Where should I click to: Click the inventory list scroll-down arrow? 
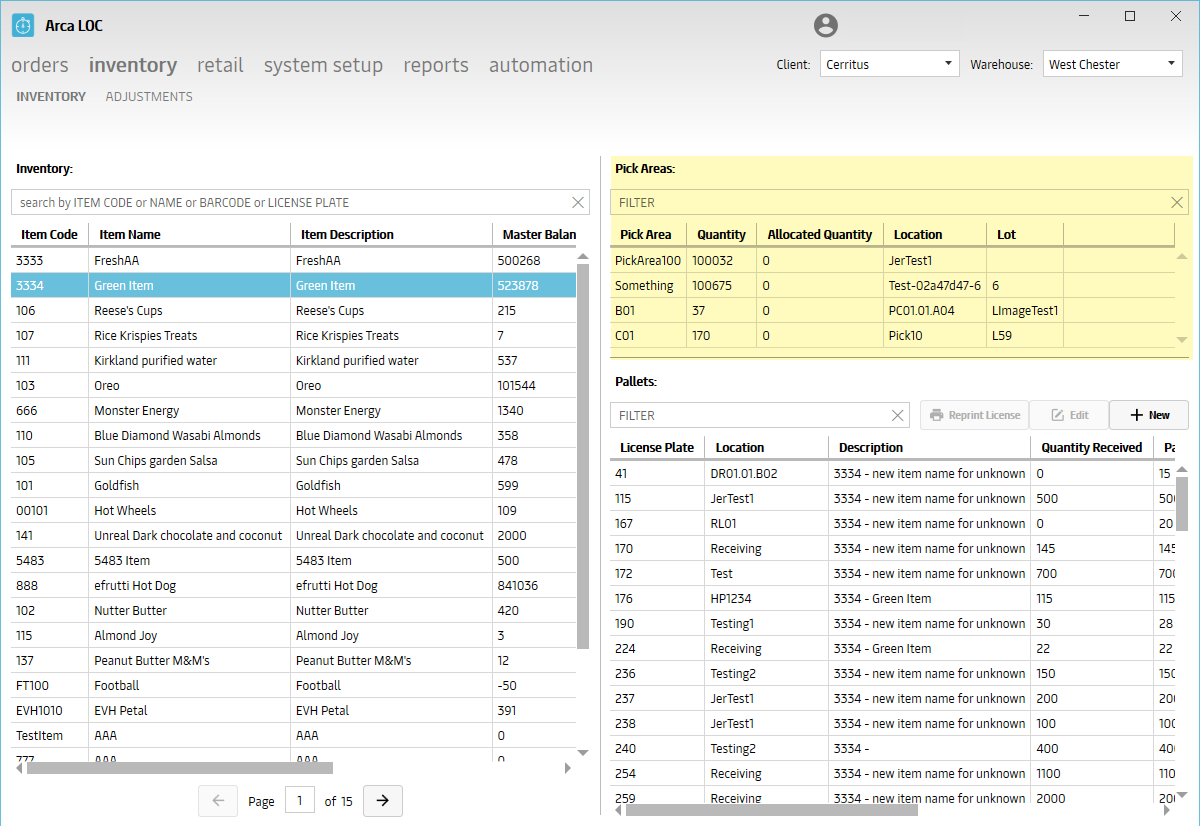pyautogui.click(x=583, y=752)
